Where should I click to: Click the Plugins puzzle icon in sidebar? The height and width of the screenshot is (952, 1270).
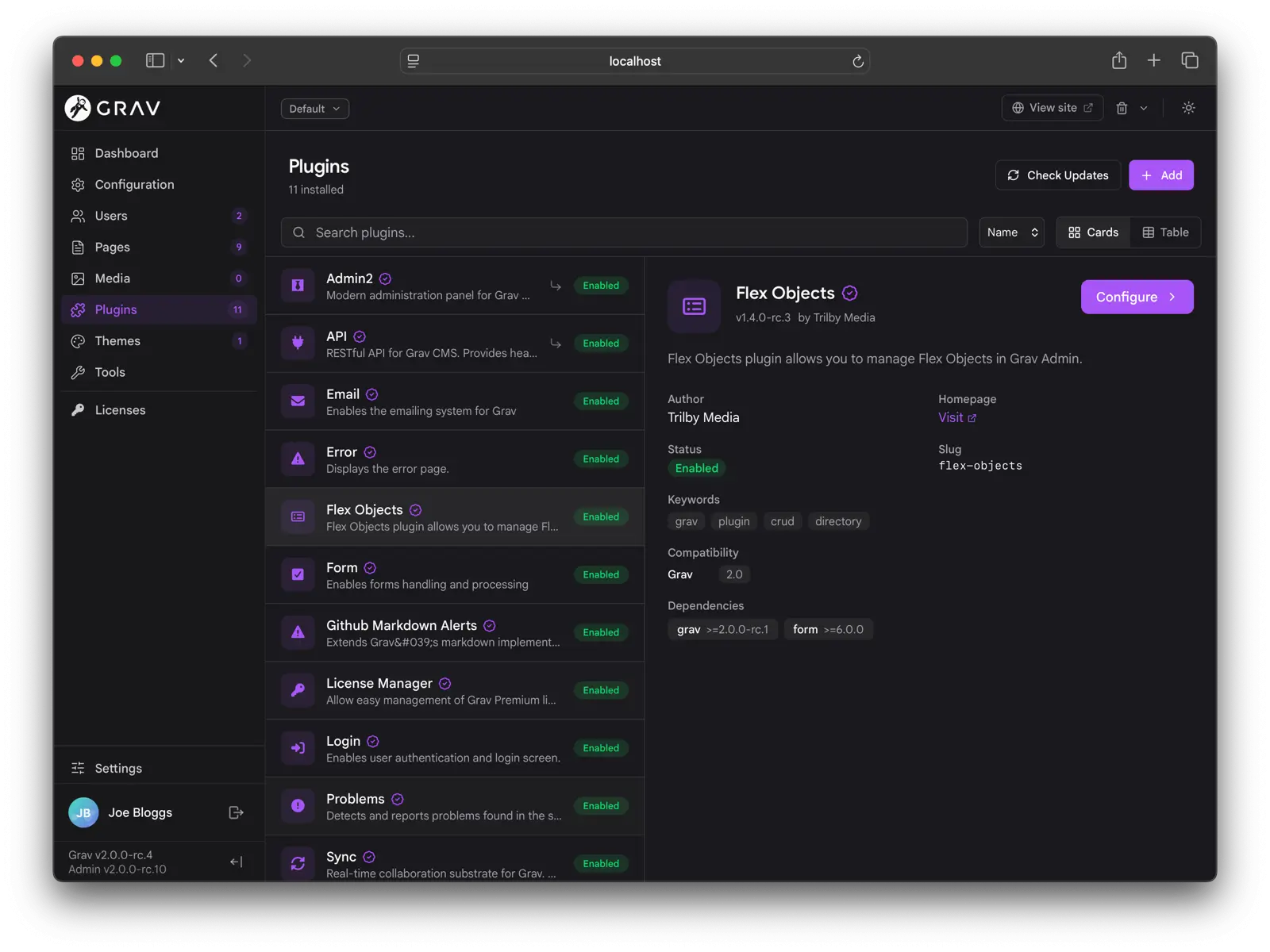pyautogui.click(x=78, y=309)
